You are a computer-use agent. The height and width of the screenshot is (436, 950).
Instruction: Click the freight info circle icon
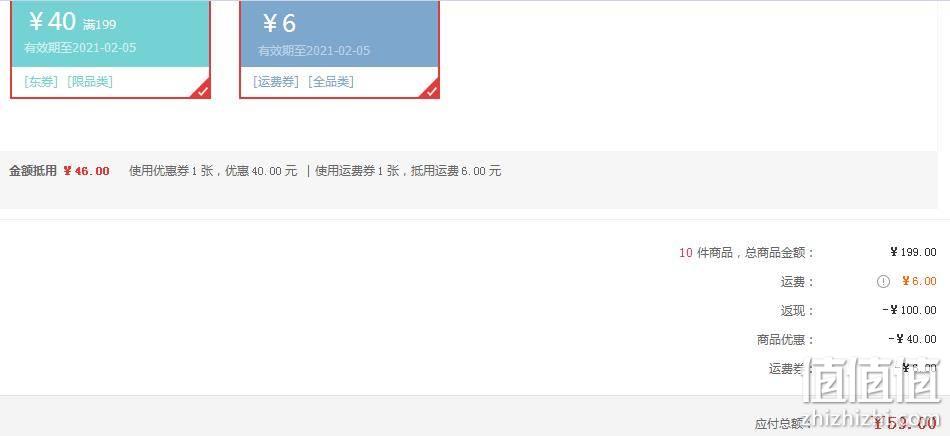click(883, 282)
